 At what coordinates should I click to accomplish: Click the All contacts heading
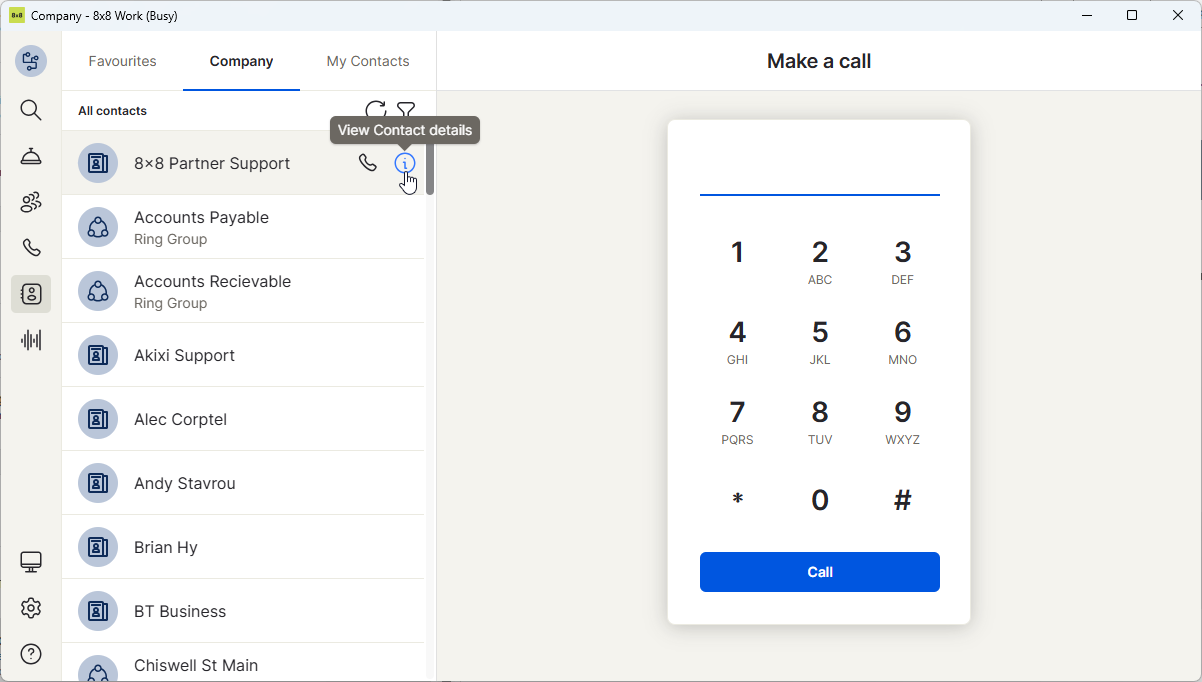112,111
